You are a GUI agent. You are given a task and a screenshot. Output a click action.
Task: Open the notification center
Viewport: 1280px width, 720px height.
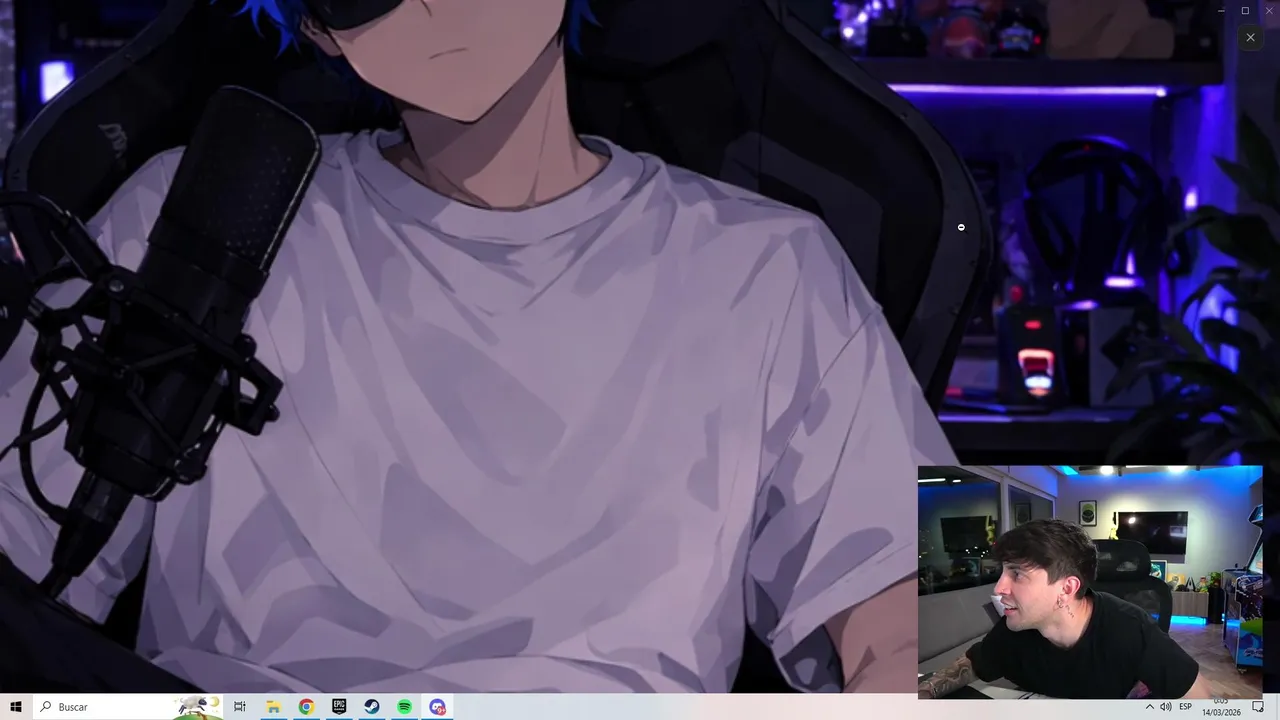tap(1258, 707)
